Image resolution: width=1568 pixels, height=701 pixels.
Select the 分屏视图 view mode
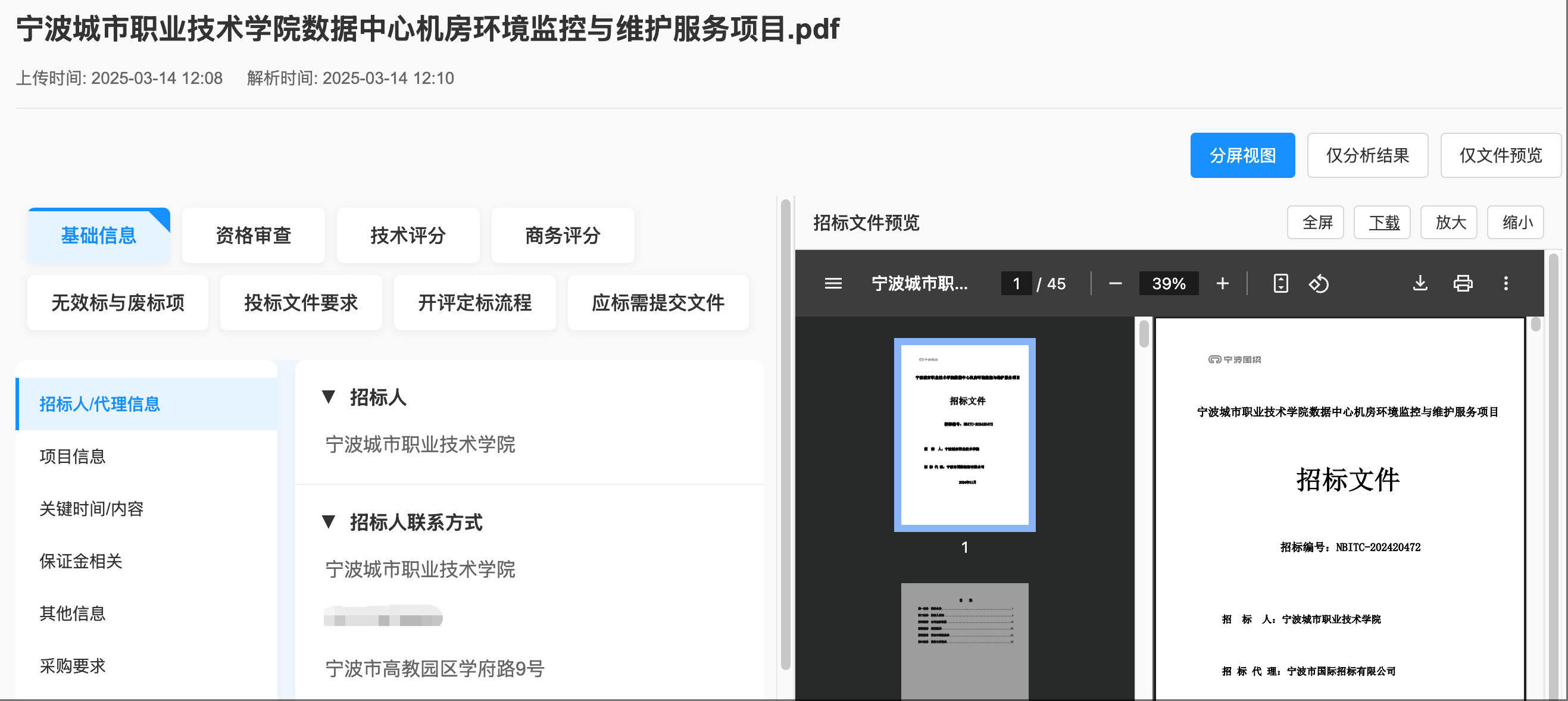coord(1242,156)
